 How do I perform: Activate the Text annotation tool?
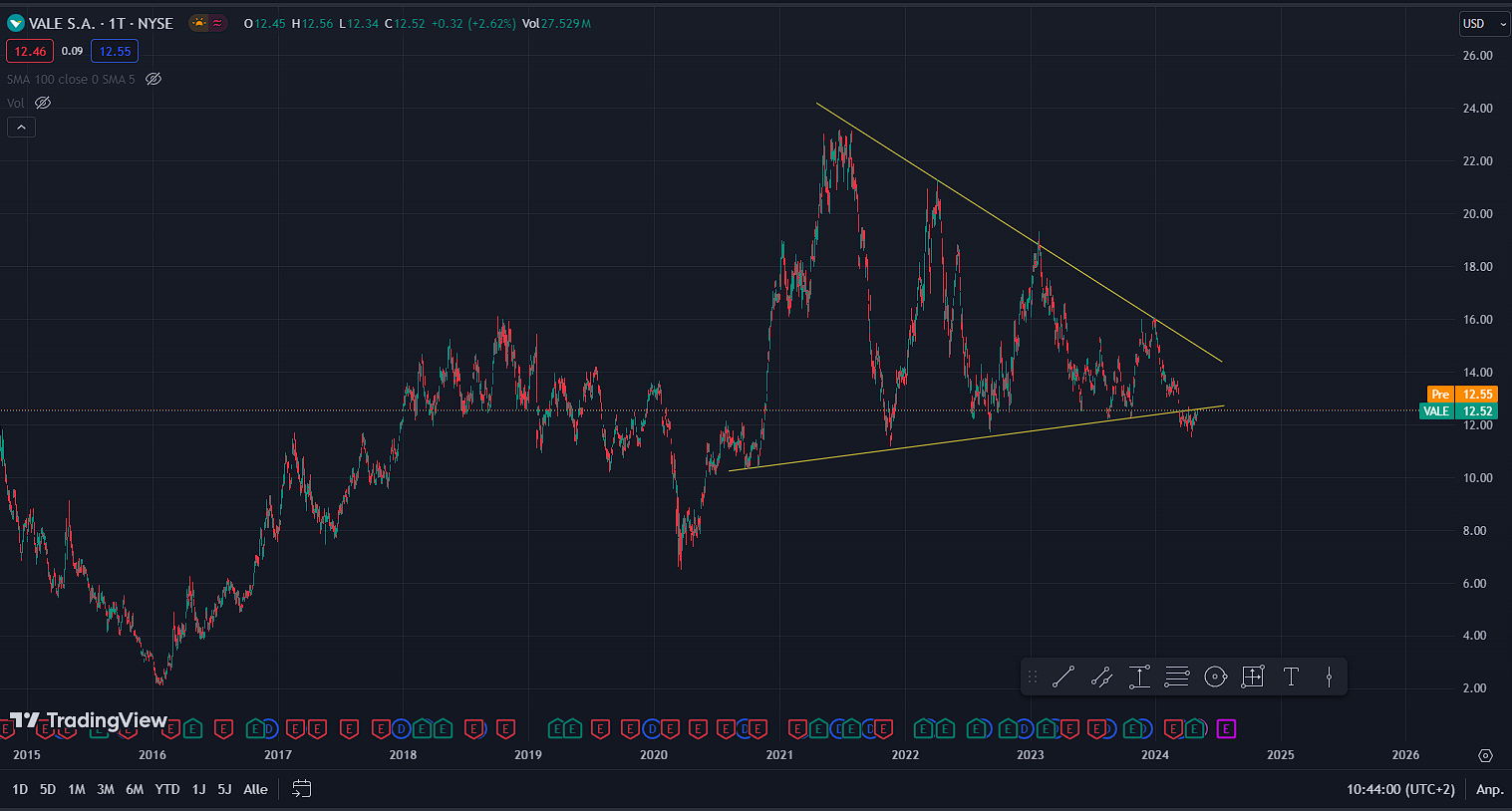point(1291,677)
